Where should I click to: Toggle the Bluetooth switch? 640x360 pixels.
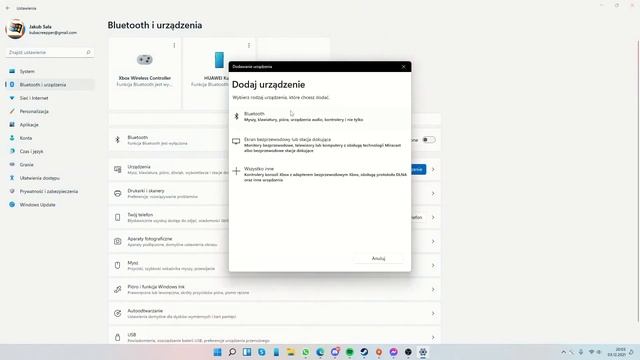[429, 140]
